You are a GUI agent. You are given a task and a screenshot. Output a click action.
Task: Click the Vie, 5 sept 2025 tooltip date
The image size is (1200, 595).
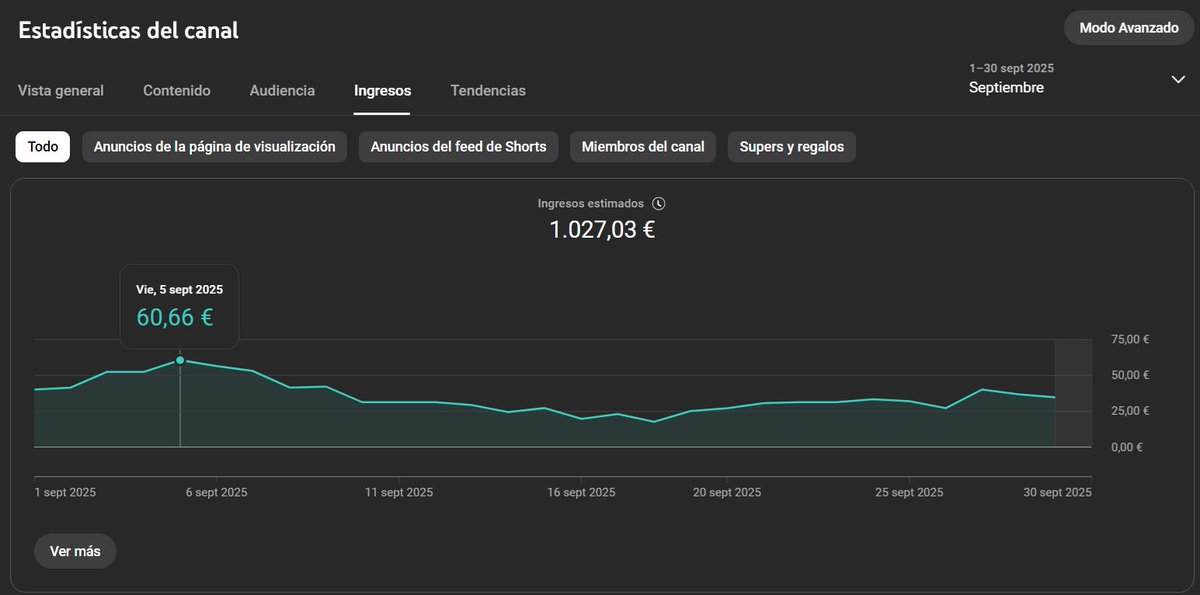click(x=179, y=289)
